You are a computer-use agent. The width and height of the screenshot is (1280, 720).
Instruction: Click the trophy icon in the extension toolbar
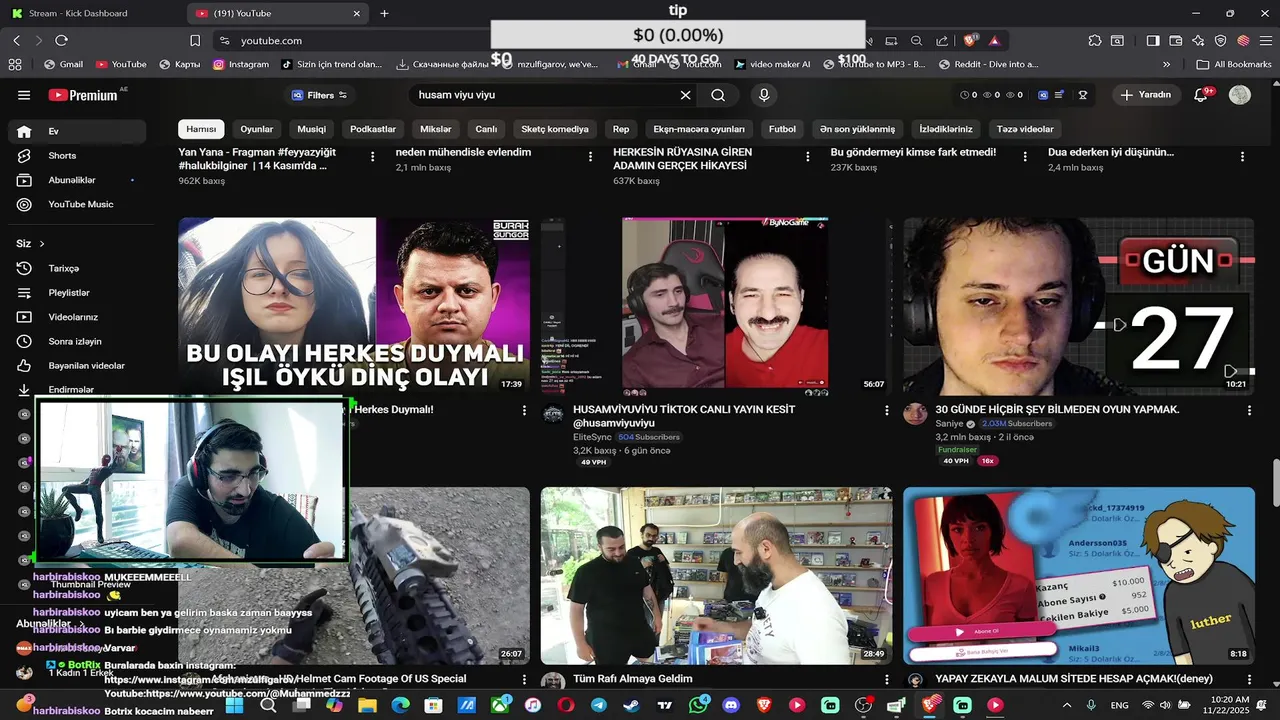click(1083, 95)
